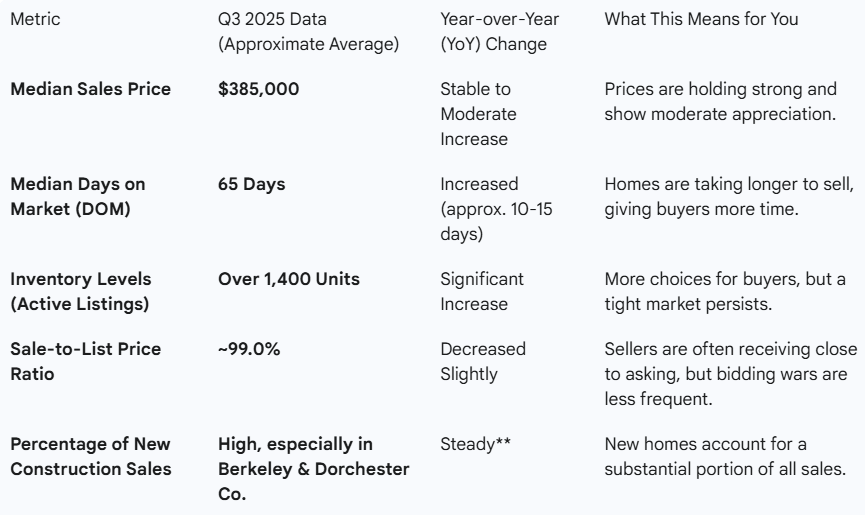Viewport: 865px width, 515px height.
Task: Click the Significant Increase cell
Action: click(482, 291)
